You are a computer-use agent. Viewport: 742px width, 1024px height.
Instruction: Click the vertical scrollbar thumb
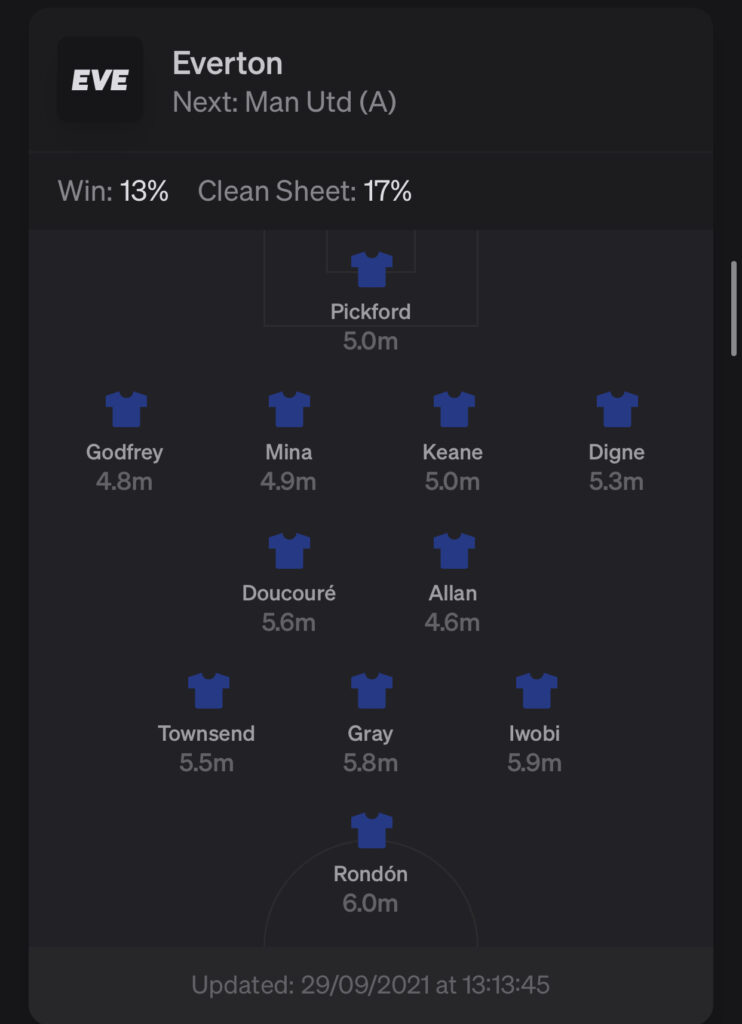pos(734,308)
